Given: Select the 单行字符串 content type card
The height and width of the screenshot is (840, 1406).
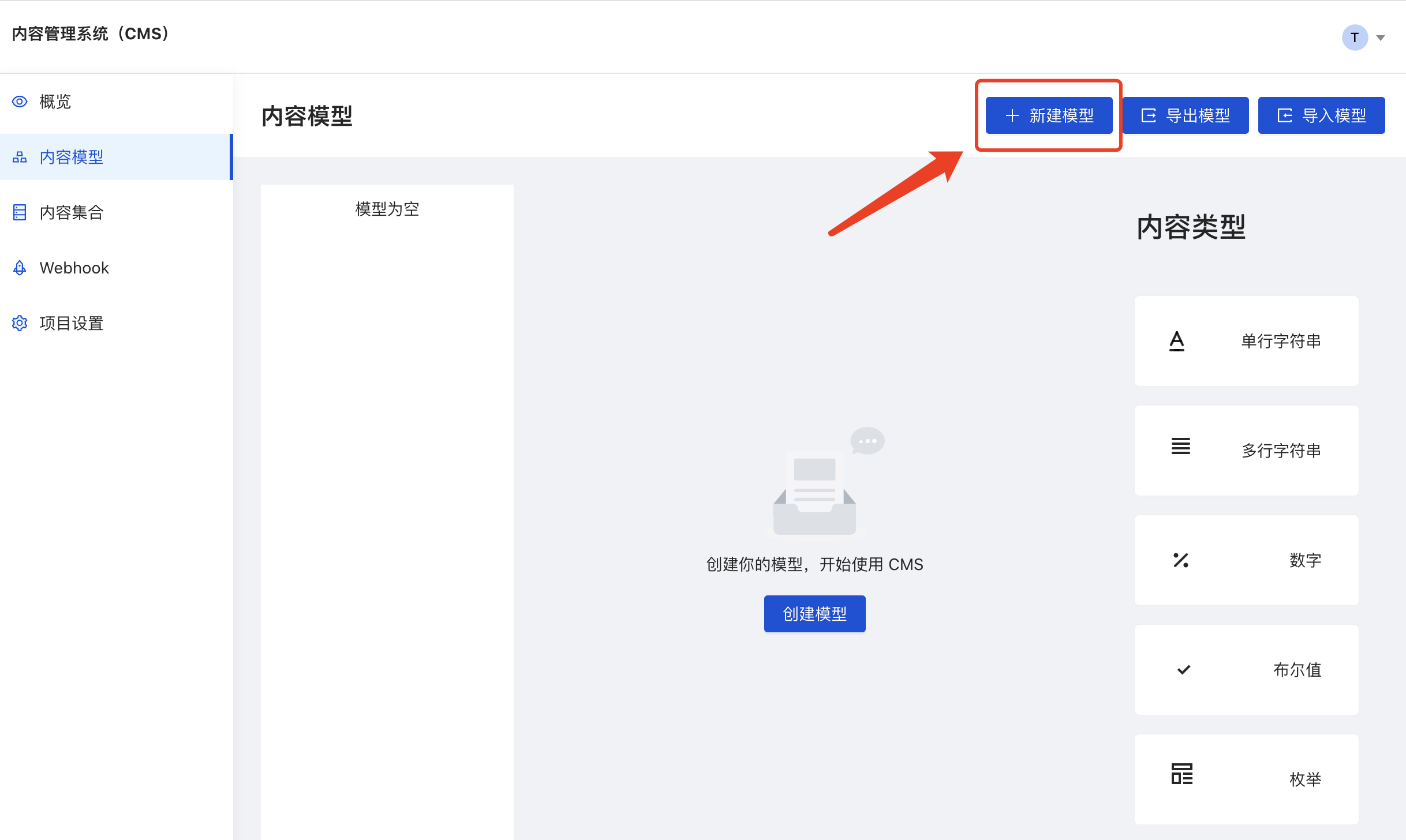Looking at the screenshot, I should tap(1246, 341).
